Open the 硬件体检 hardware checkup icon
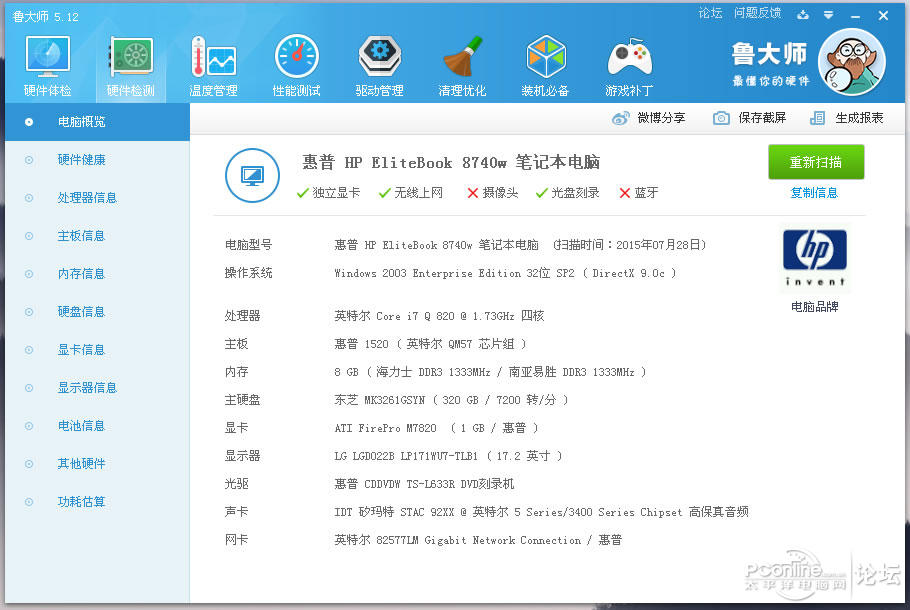This screenshot has width=910, height=610. [x=48, y=65]
